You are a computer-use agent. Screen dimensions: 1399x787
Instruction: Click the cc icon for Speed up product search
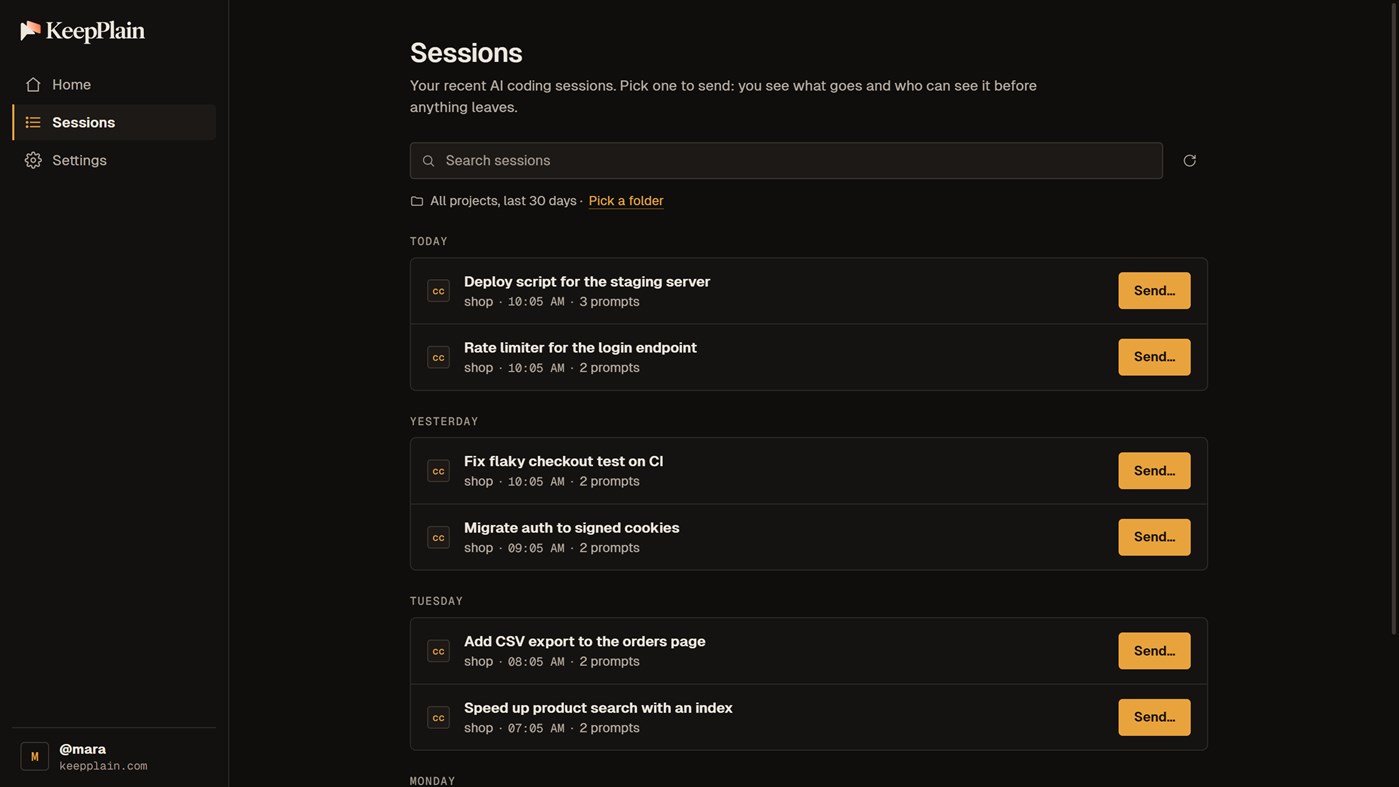[x=438, y=717]
